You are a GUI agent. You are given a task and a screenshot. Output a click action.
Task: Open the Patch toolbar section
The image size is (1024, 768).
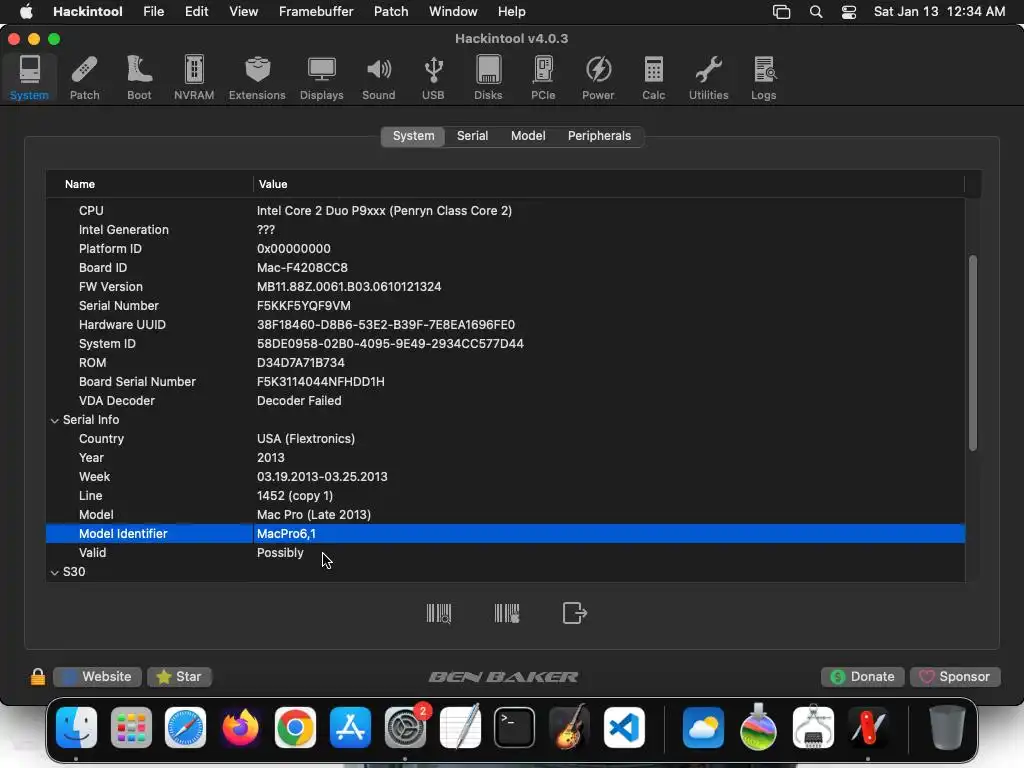coord(84,78)
